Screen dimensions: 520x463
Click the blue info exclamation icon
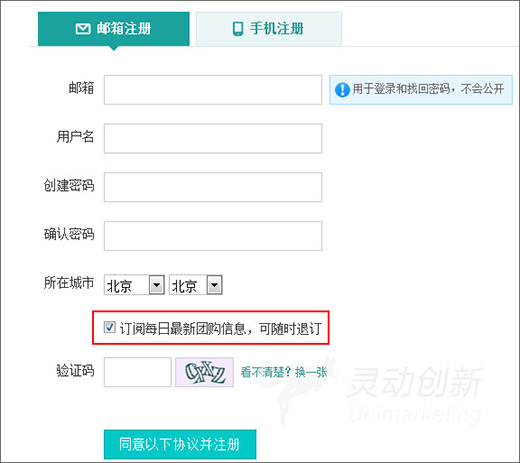[x=342, y=90]
